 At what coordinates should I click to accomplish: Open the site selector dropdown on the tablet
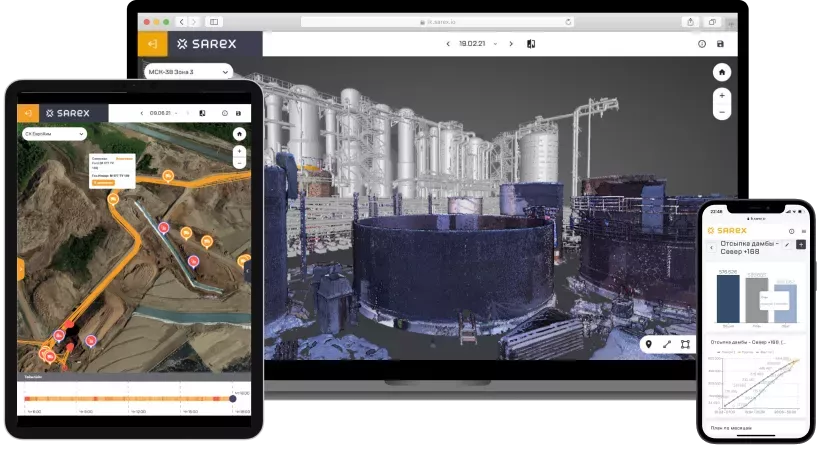[x=54, y=133]
